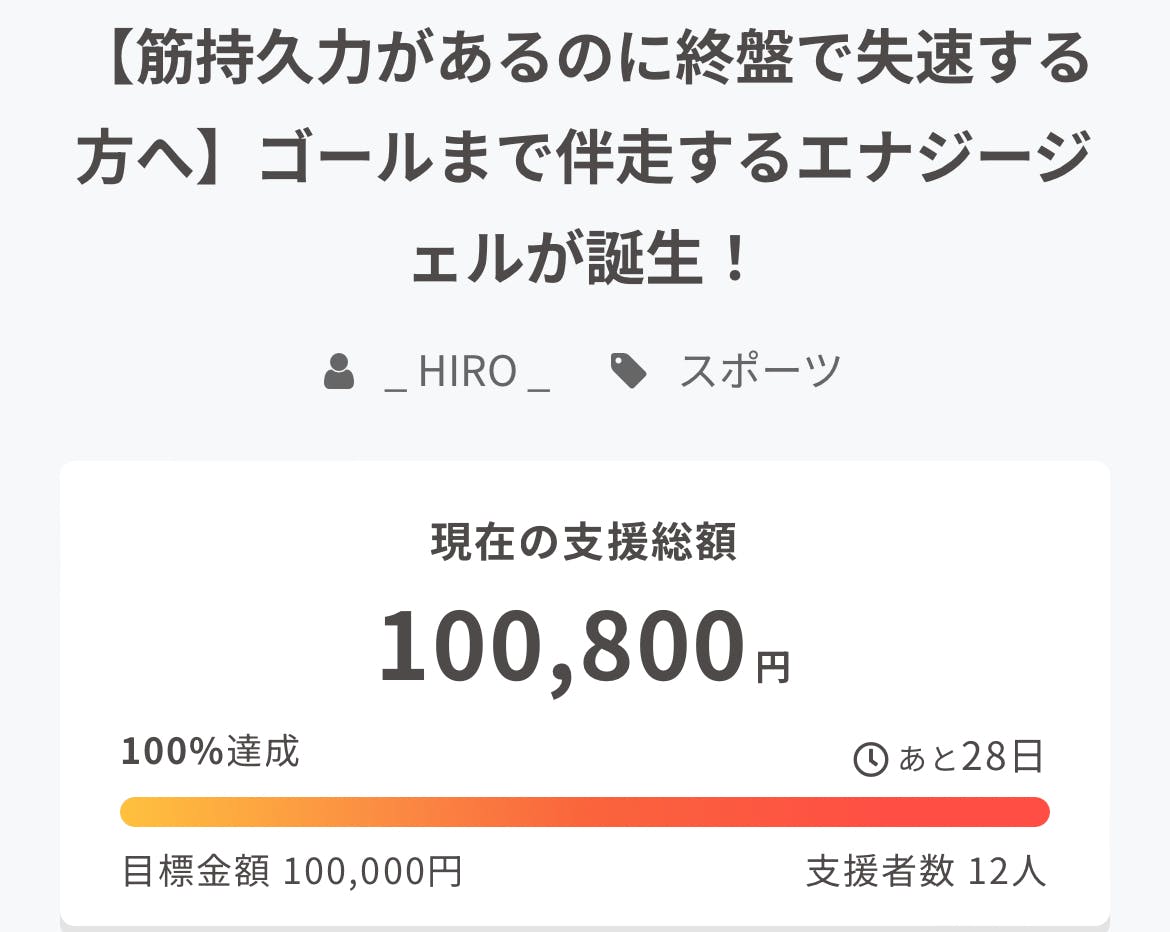This screenshot has width=1170, height=932.
Task: Click the 100%達成 achievement text
Action: (x=210, y=751)
